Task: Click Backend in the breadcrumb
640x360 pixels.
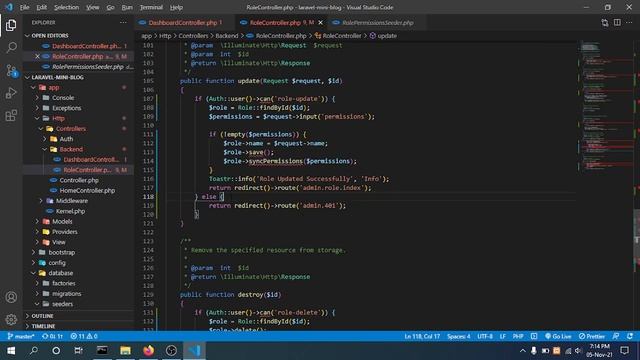Action: pyautogui.click(x=227, y=36)
